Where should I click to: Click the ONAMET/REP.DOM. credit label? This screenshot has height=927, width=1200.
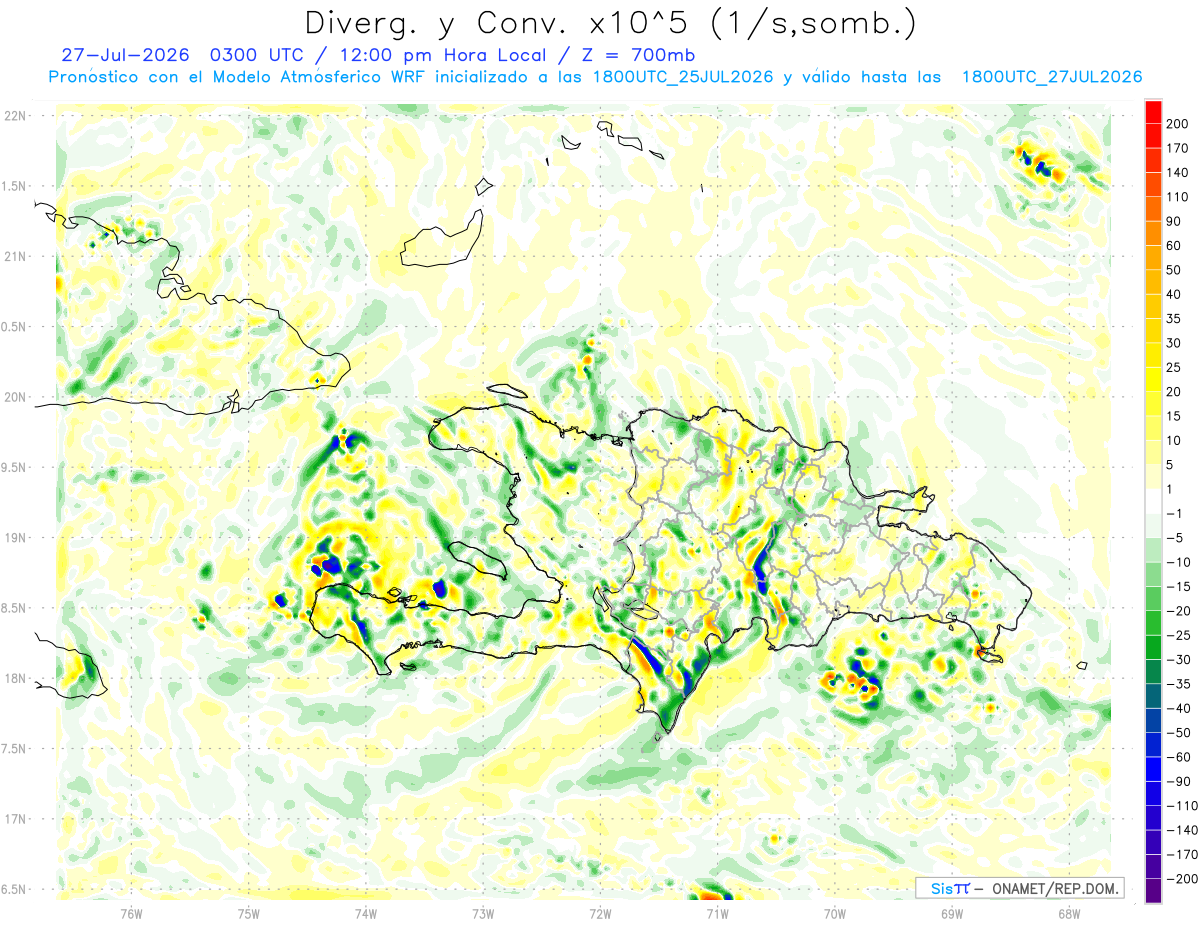pyautogui.click(x=1054, y=888)
